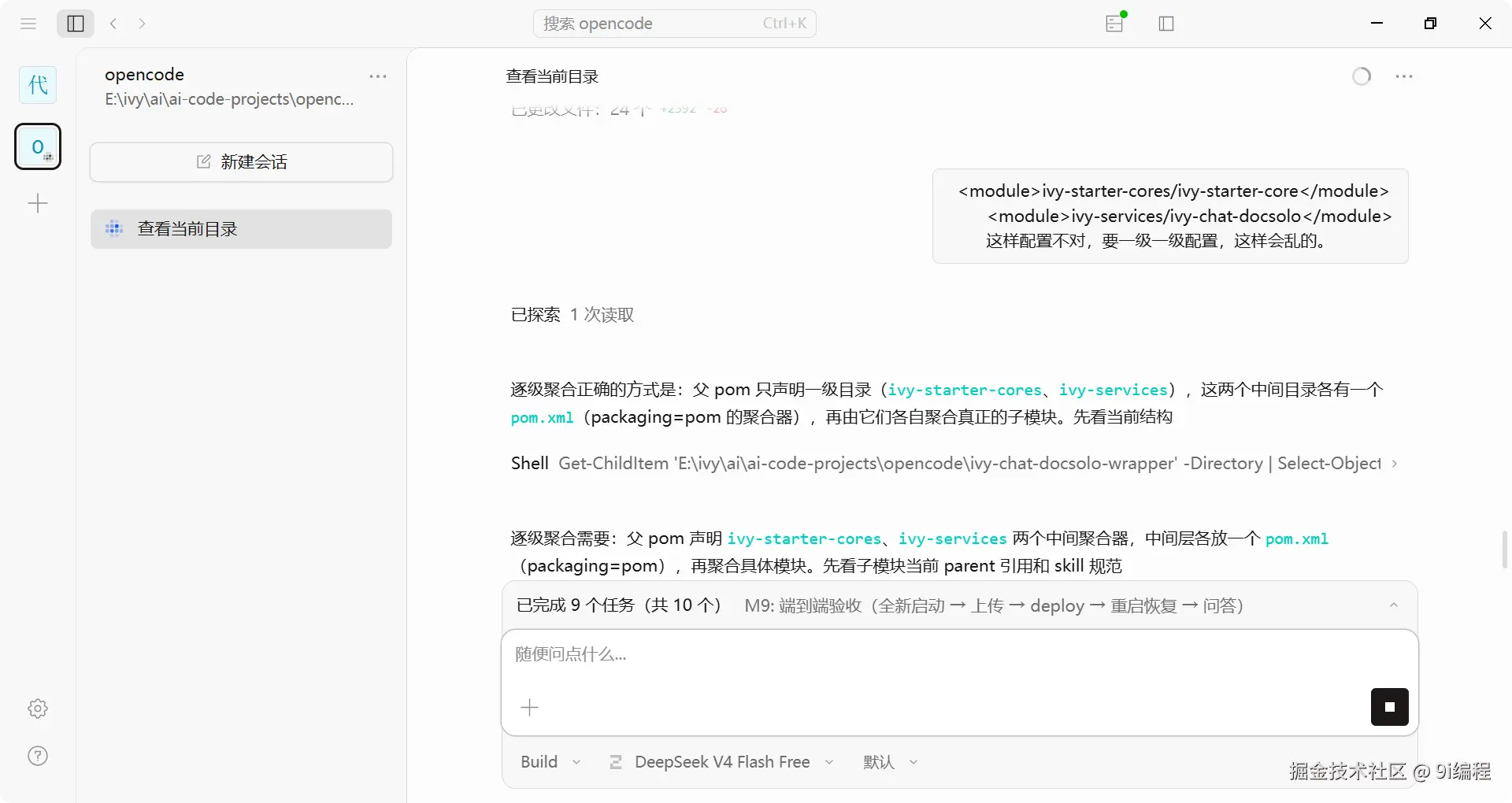Toggle the right side panel icon
This screenshot has width=1512, height=803.
pyautogui.click(x=1166, y=24)
